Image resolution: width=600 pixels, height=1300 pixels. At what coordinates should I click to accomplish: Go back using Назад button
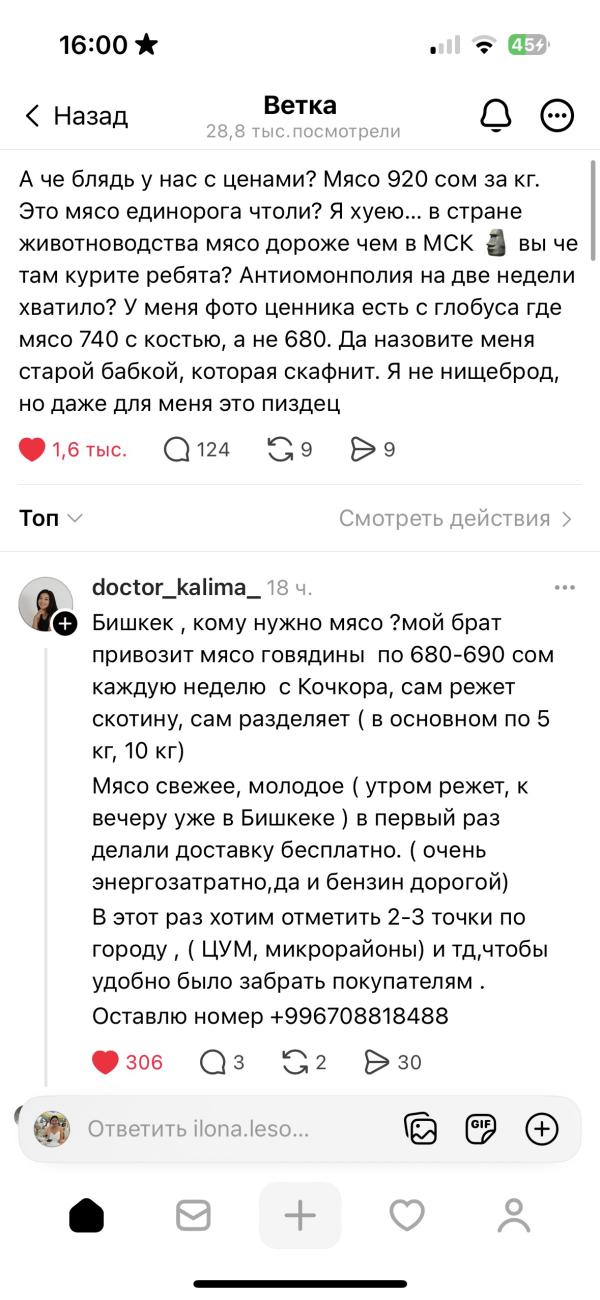click(x=77, y=116)
